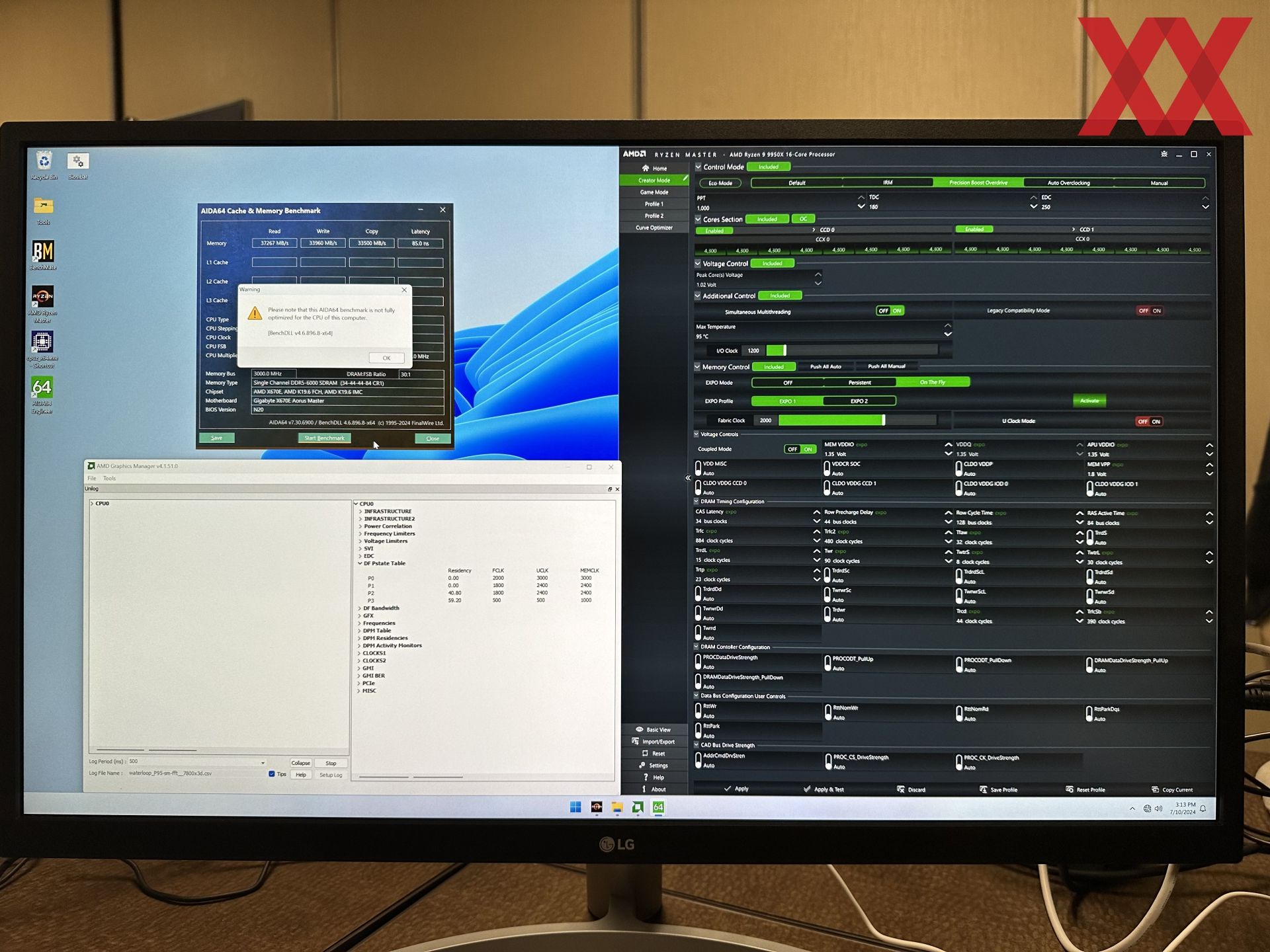This screenshot has width=1270, height=952.
Task: Adjust Fabric Clock slider
Action: [883, 420]
